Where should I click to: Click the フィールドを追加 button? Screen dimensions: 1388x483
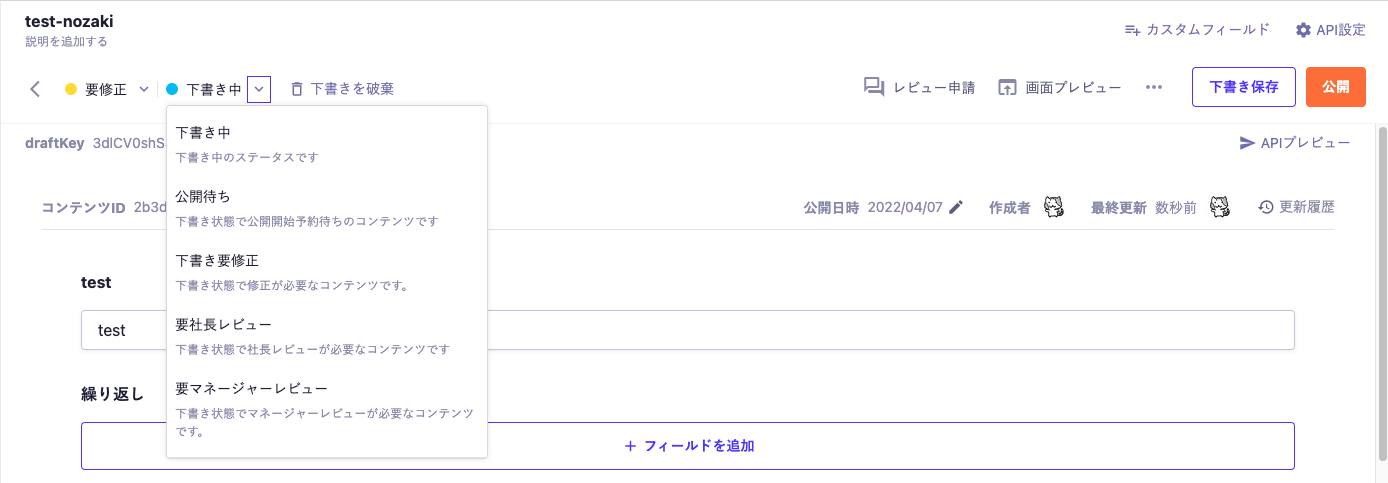(x=688, y=446)
